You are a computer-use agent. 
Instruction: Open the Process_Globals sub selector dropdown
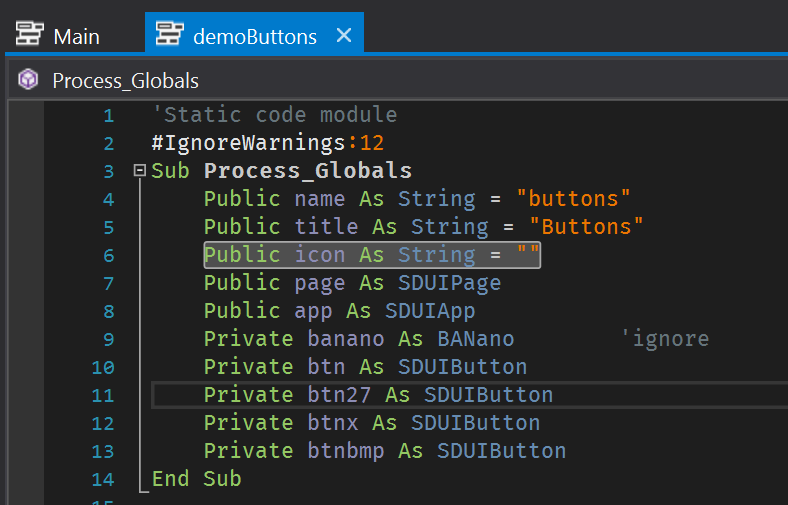pos(125,81)
